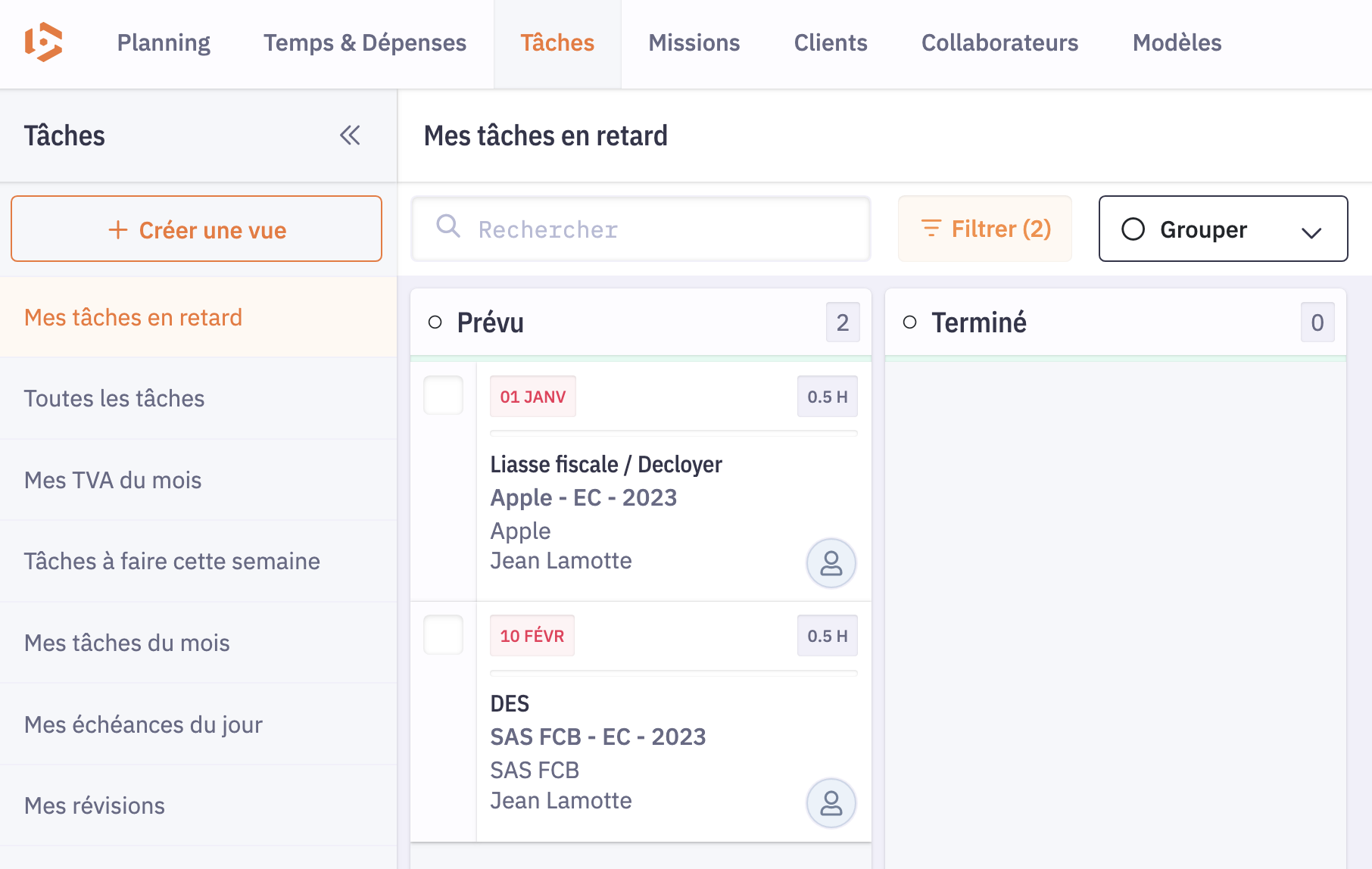Screen dimensions: 1372x869
Task: Click the status circle next to Terminé
Action: [911, 322]
